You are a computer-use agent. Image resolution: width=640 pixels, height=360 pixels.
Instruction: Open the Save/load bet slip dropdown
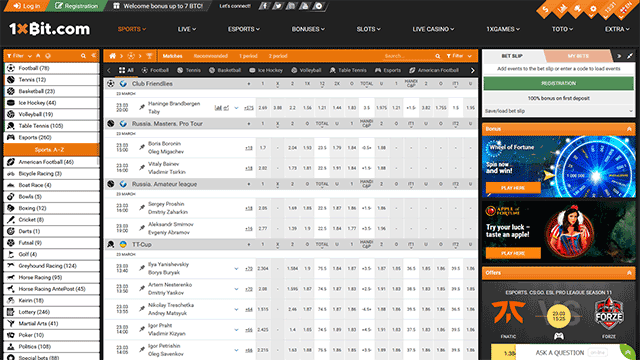coord(558,111)
